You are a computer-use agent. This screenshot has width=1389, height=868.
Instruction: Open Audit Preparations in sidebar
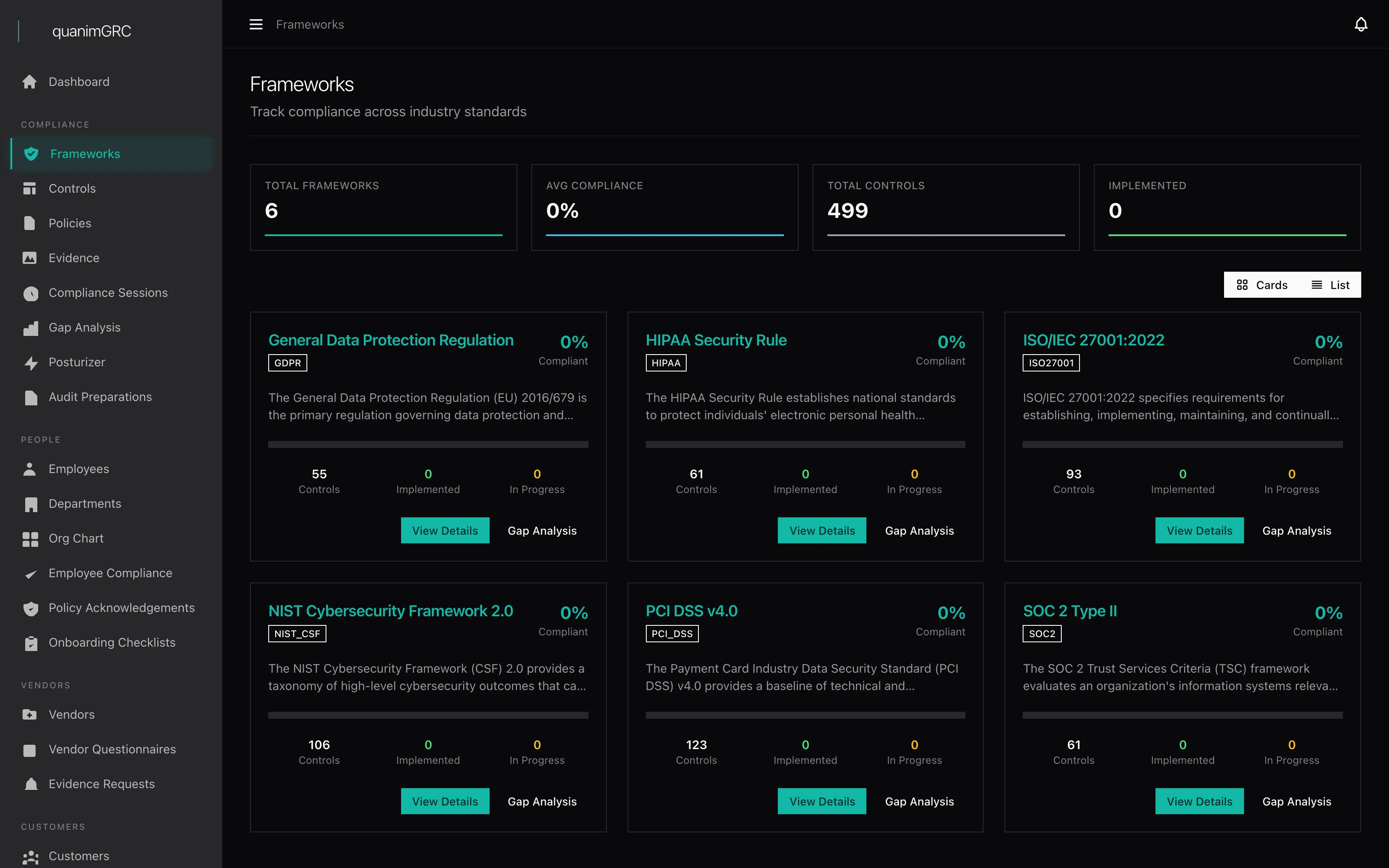pos(112,397)
